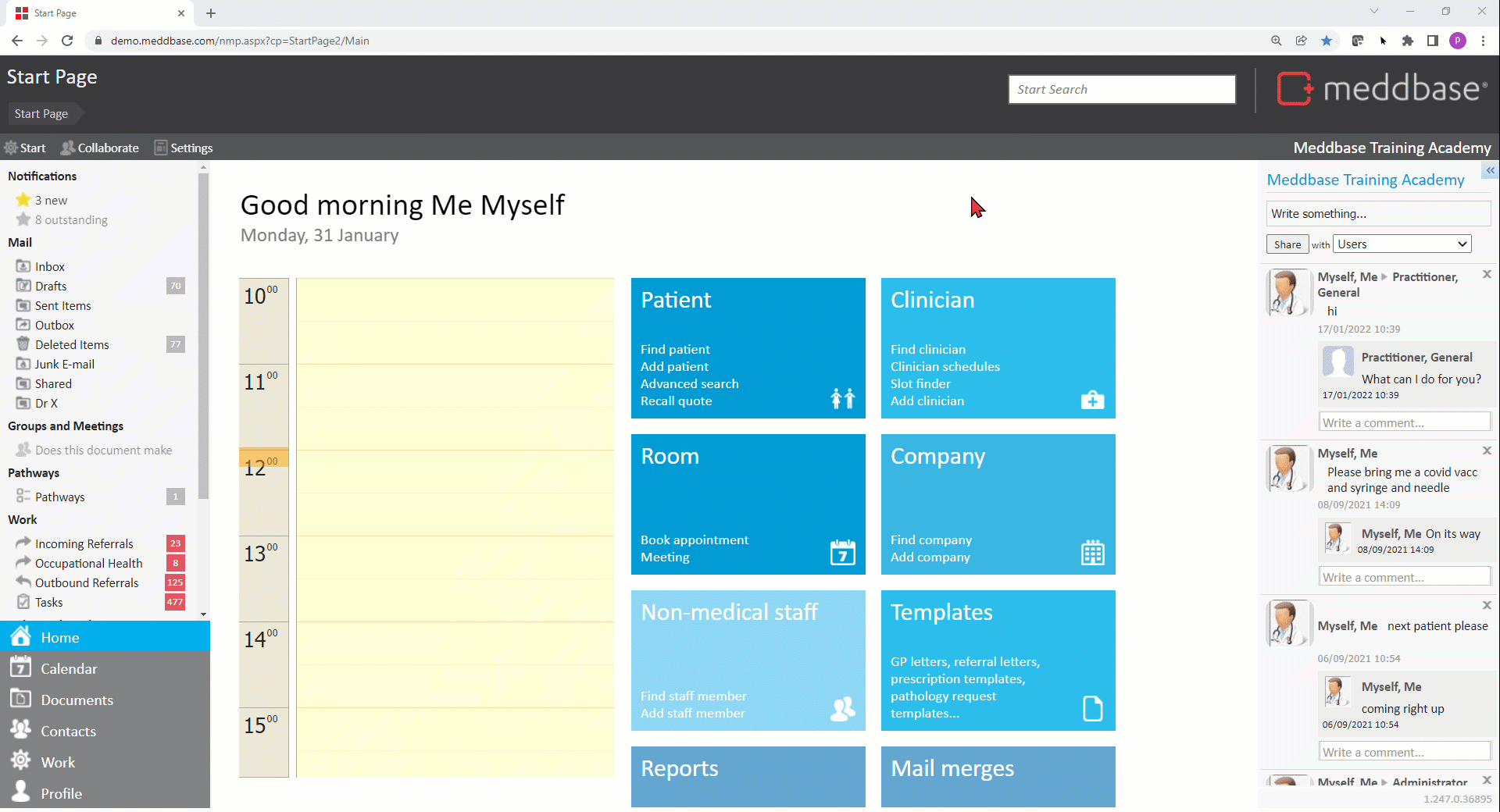Open the Settings menu
Viewport: 1500px width, 812px height.
[184, 148]
